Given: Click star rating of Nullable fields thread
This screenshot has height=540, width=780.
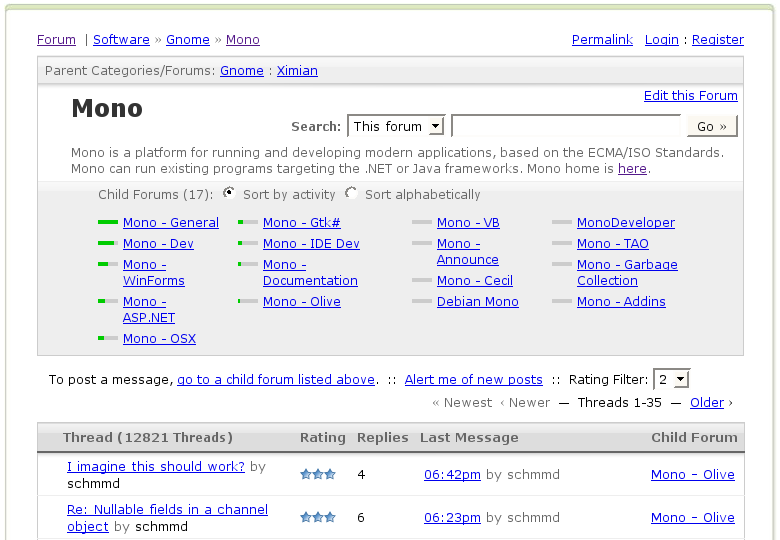Looking at the screenshot, I should (x=318, y=518).
